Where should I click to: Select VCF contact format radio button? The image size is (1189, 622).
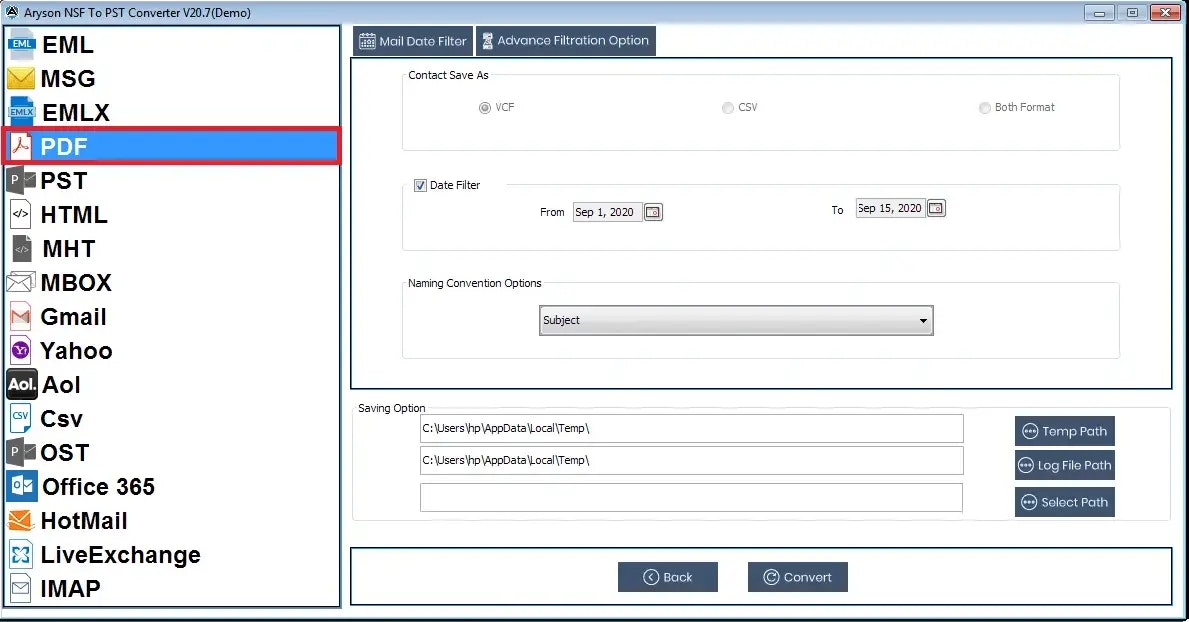click(485, 108)
